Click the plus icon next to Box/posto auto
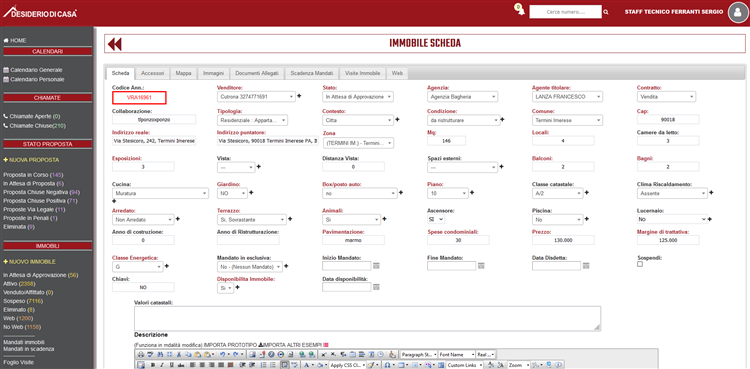Image resolution: width=750 pixels, height=369 pixels. [x=401, y=193]
